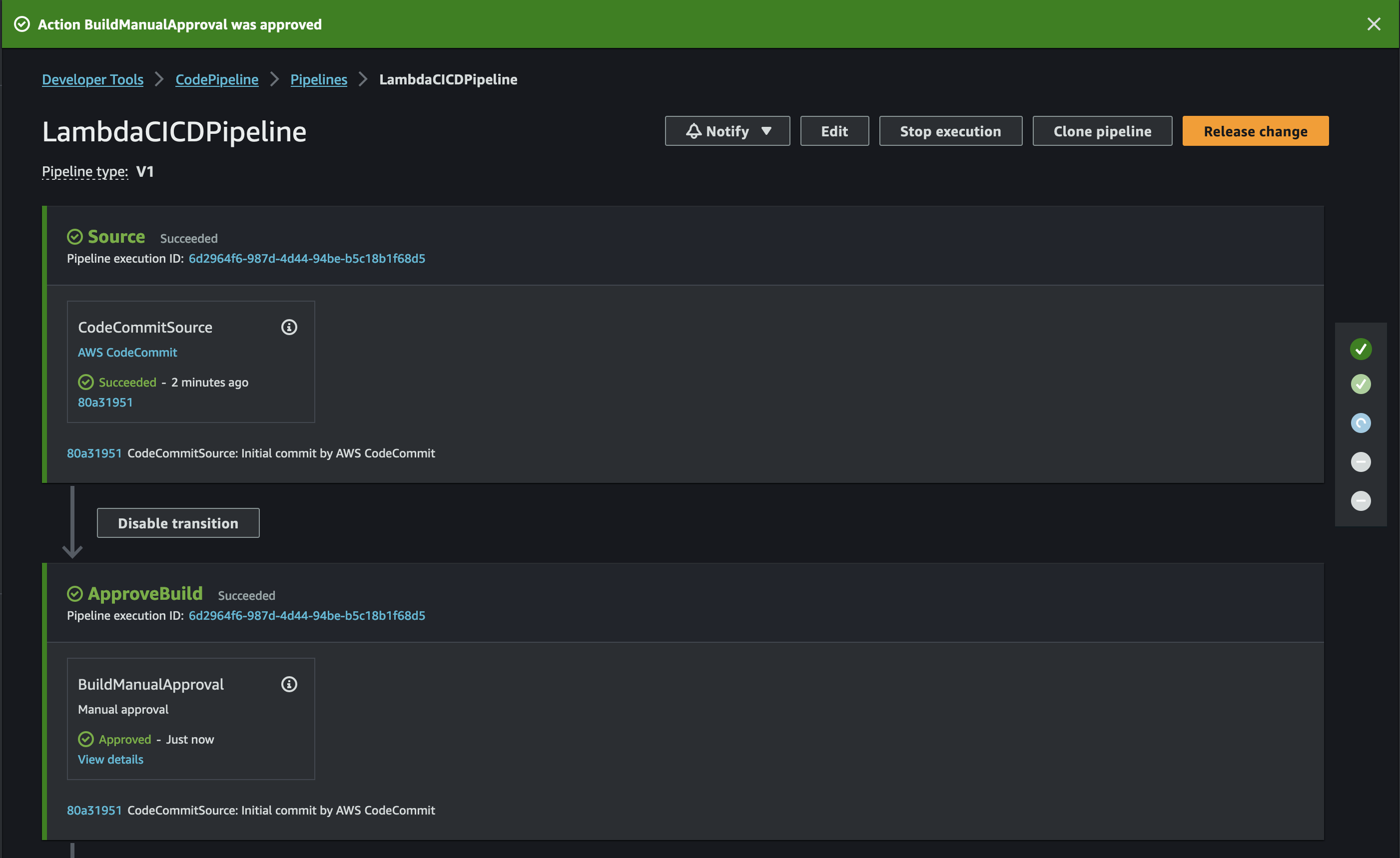Click LambdaCICDPipeline breadcrumb text
The height and width of the screenshot is (858, 1400).
448,79
